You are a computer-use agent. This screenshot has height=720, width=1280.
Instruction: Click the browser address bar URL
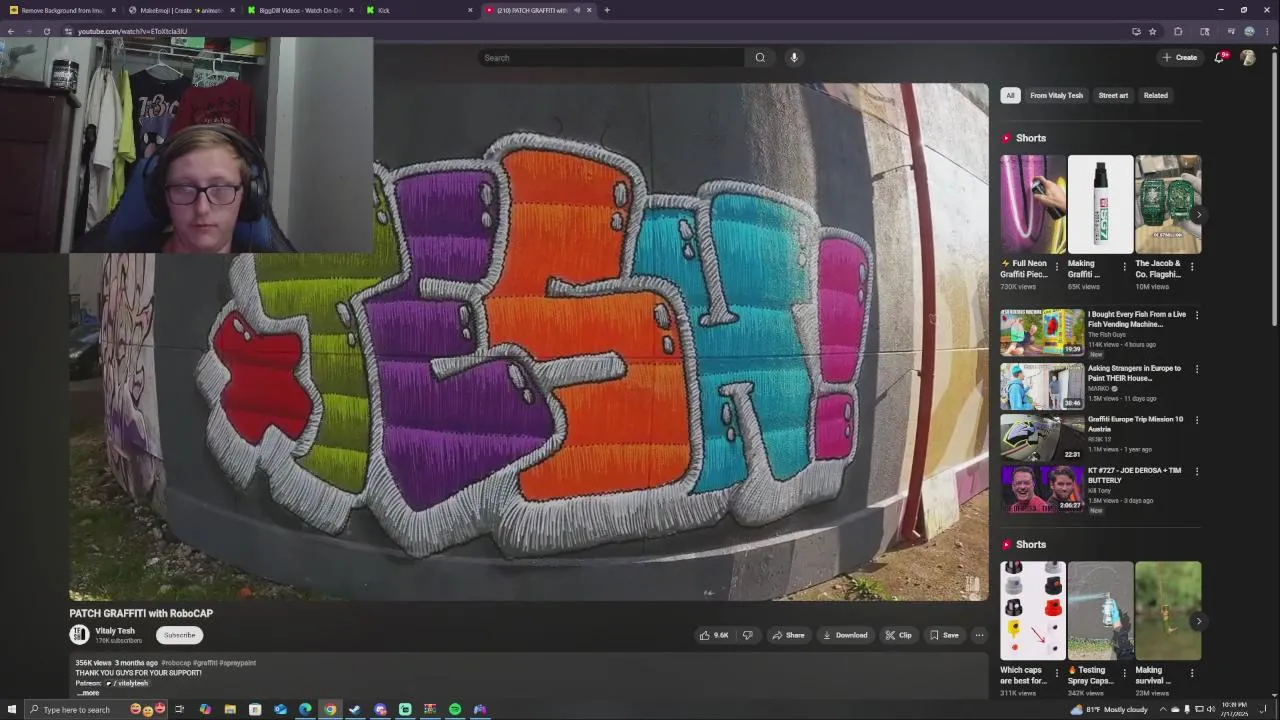pyautogui.click(x=132, y=31)
